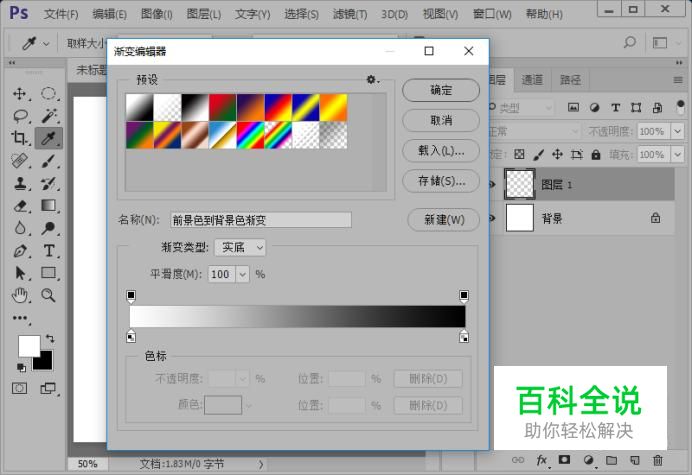Switch to the 通道 tab

(532, 80)
